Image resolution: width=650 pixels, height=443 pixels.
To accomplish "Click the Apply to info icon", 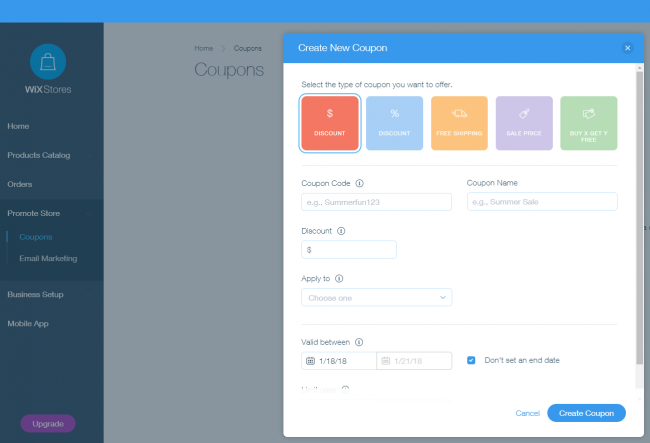I will point(340,279).
